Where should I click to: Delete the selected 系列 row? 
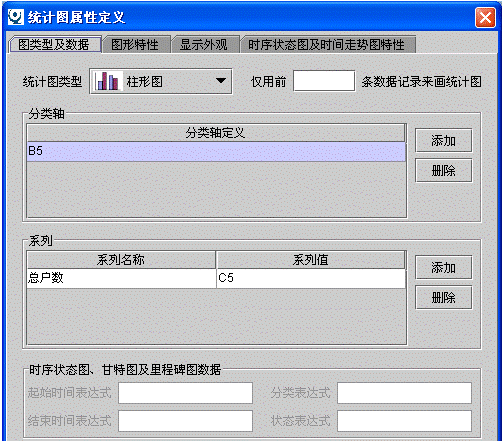click(443, 297)
